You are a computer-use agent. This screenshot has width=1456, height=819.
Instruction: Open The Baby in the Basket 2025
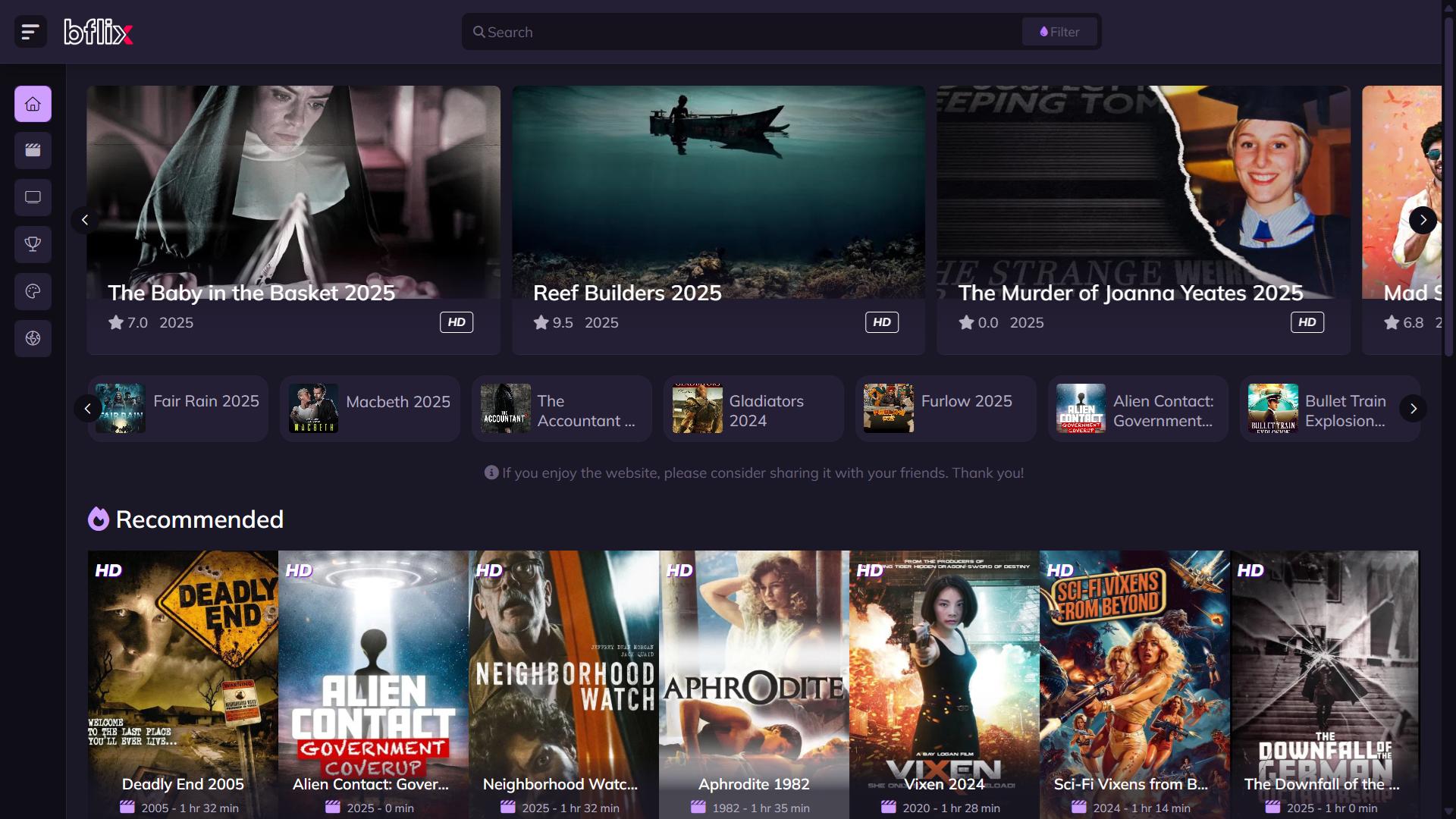click(251, 293)
